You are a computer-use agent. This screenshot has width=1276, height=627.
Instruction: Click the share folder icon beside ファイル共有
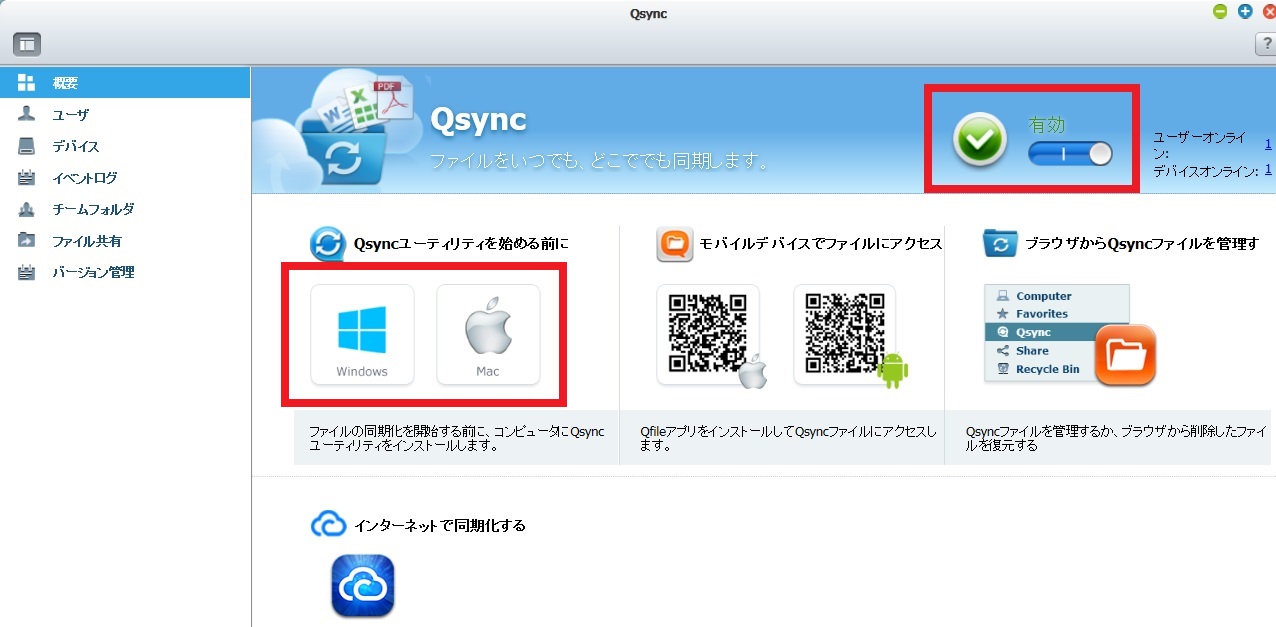tap(27, 241)
